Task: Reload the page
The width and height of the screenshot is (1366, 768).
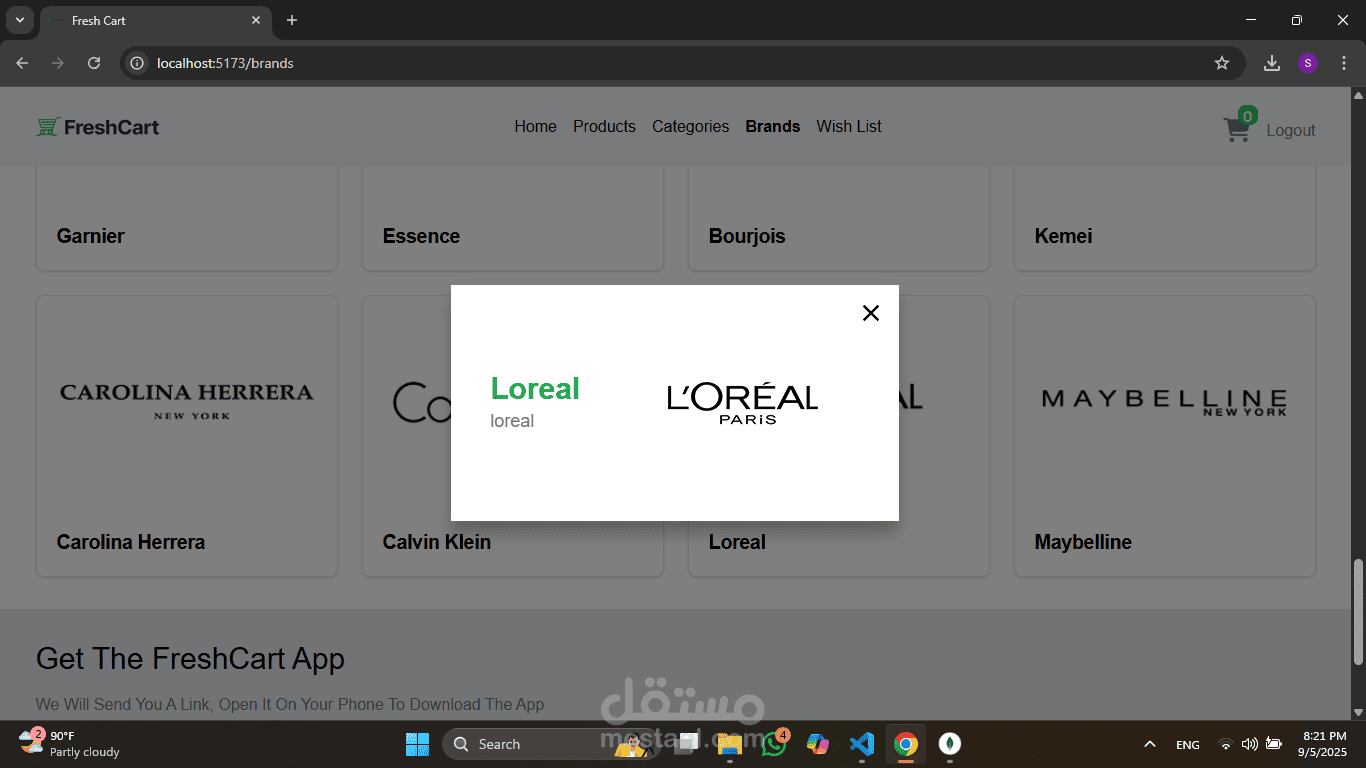Action: coord(94,63)
